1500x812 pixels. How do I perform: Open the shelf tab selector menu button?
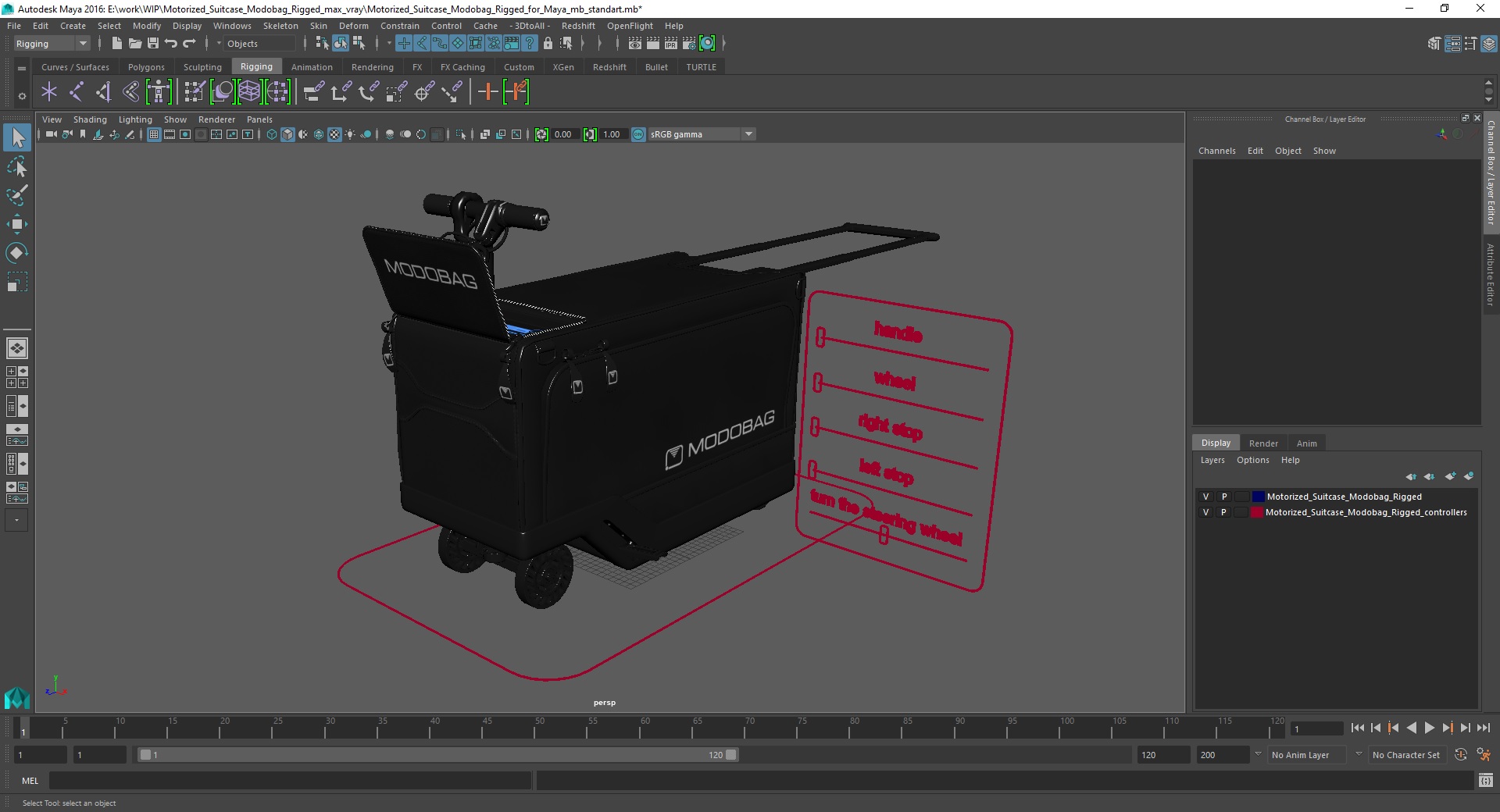tap(22, 68)
